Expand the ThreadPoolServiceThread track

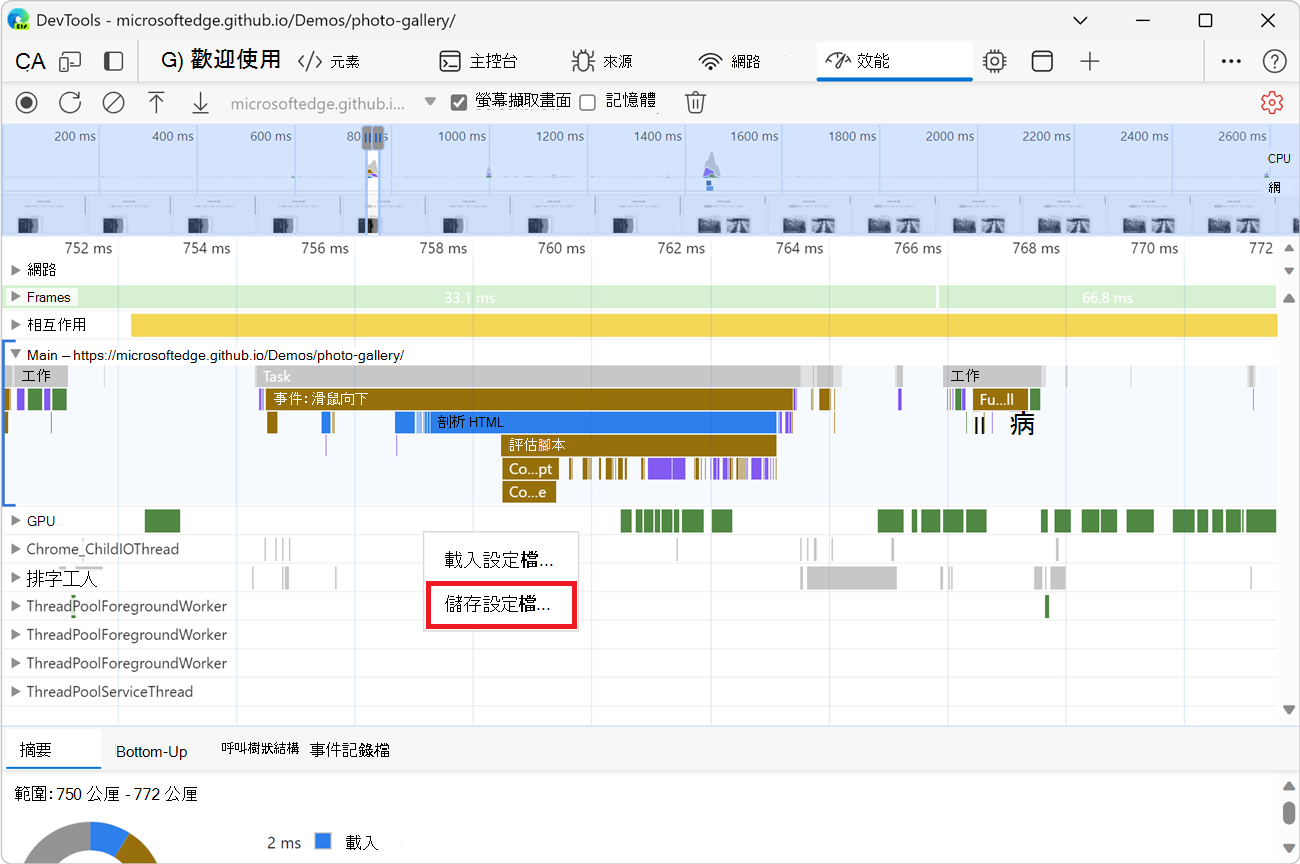[x=15, y=692]
